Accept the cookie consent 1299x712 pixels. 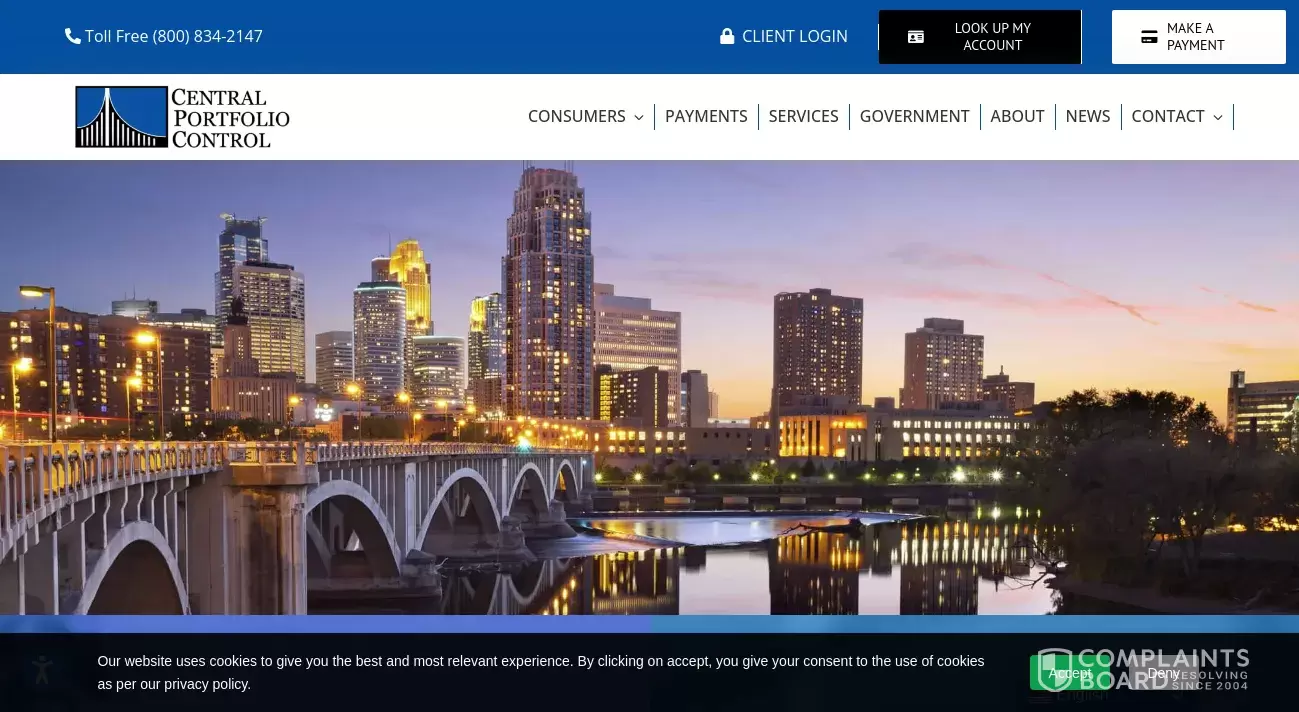click(1070, 673)
